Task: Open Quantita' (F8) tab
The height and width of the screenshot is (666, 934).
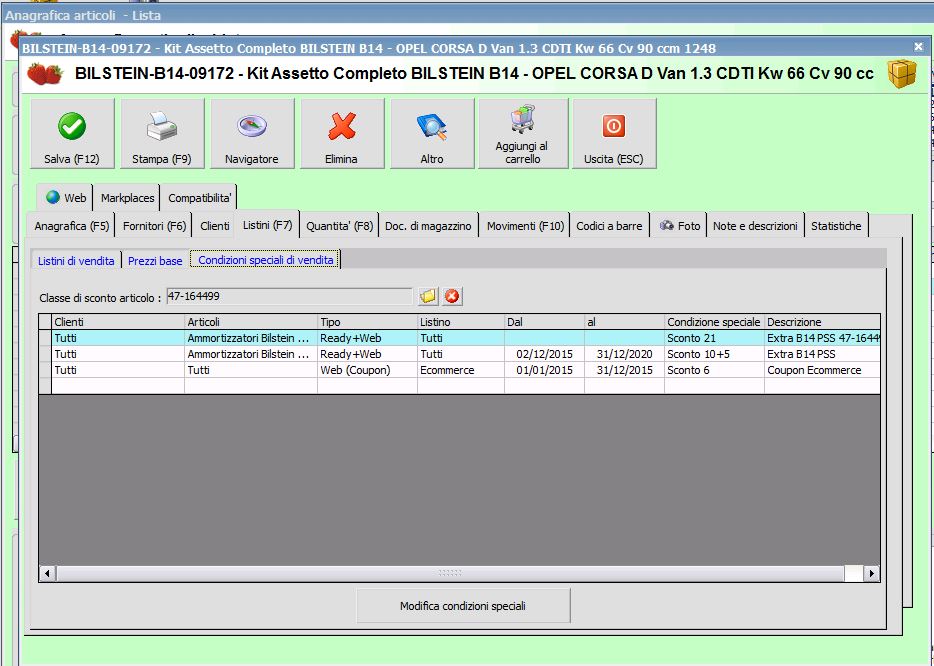Action: click(x=340, y=226)
